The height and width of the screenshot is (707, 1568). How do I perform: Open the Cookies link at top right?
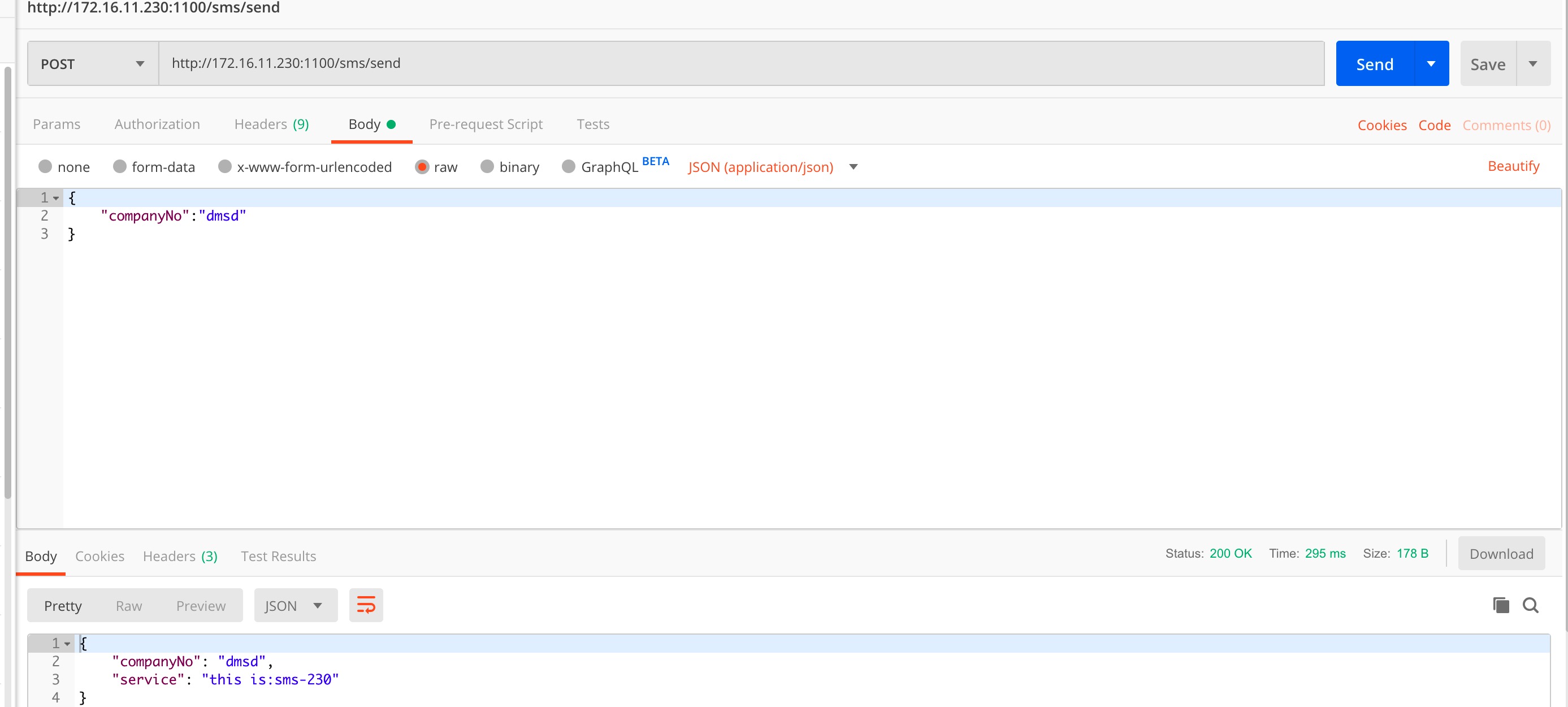coord(1381,125)
